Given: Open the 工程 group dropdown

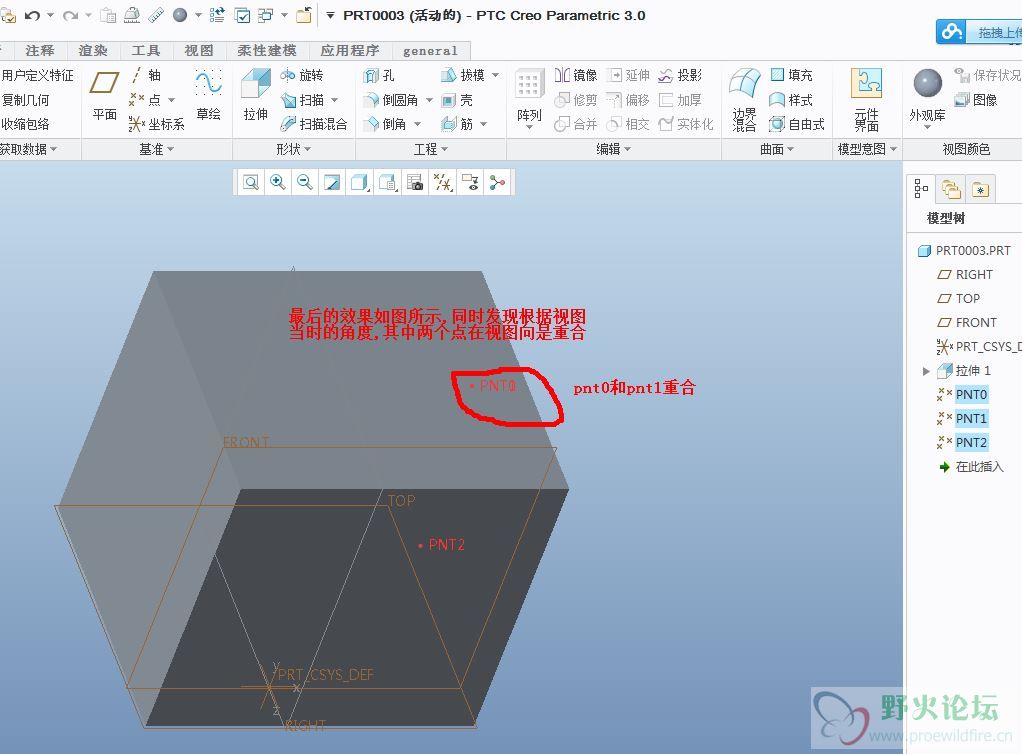Looking at the screenshot, I should [x=431, y=149].
